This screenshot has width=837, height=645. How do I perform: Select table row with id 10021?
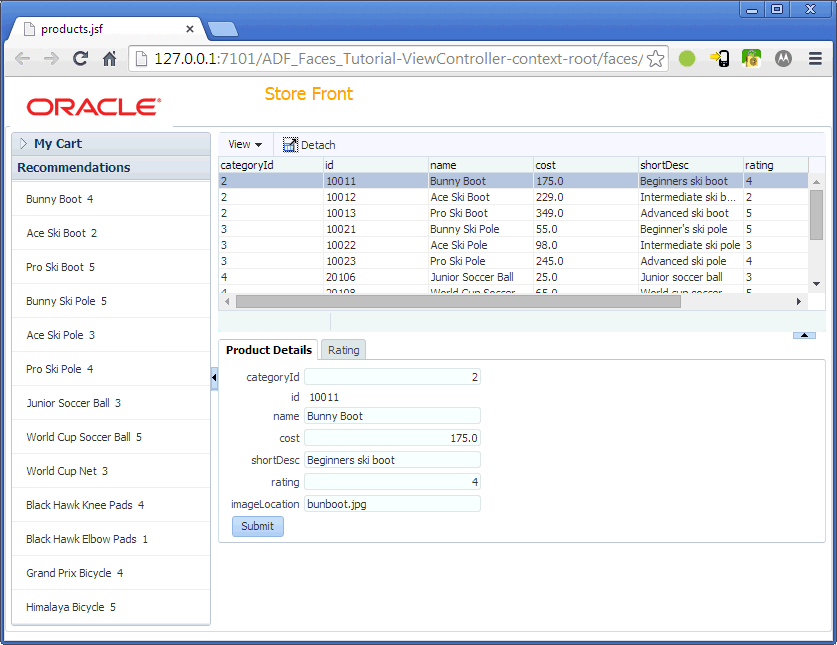click(514, 229)
